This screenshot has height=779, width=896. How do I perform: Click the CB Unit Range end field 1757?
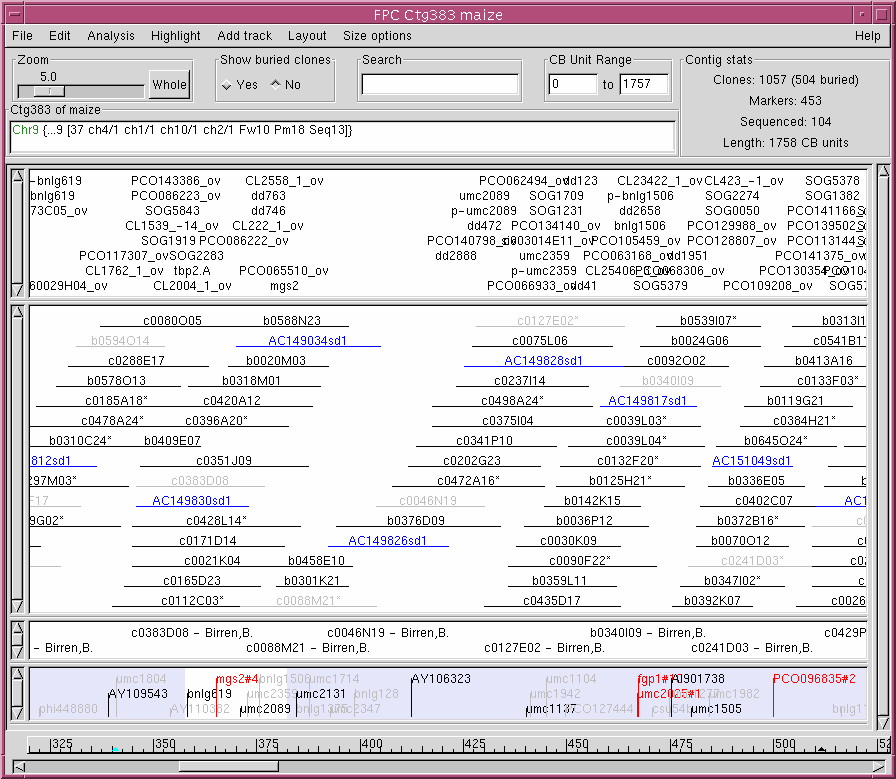643,85
